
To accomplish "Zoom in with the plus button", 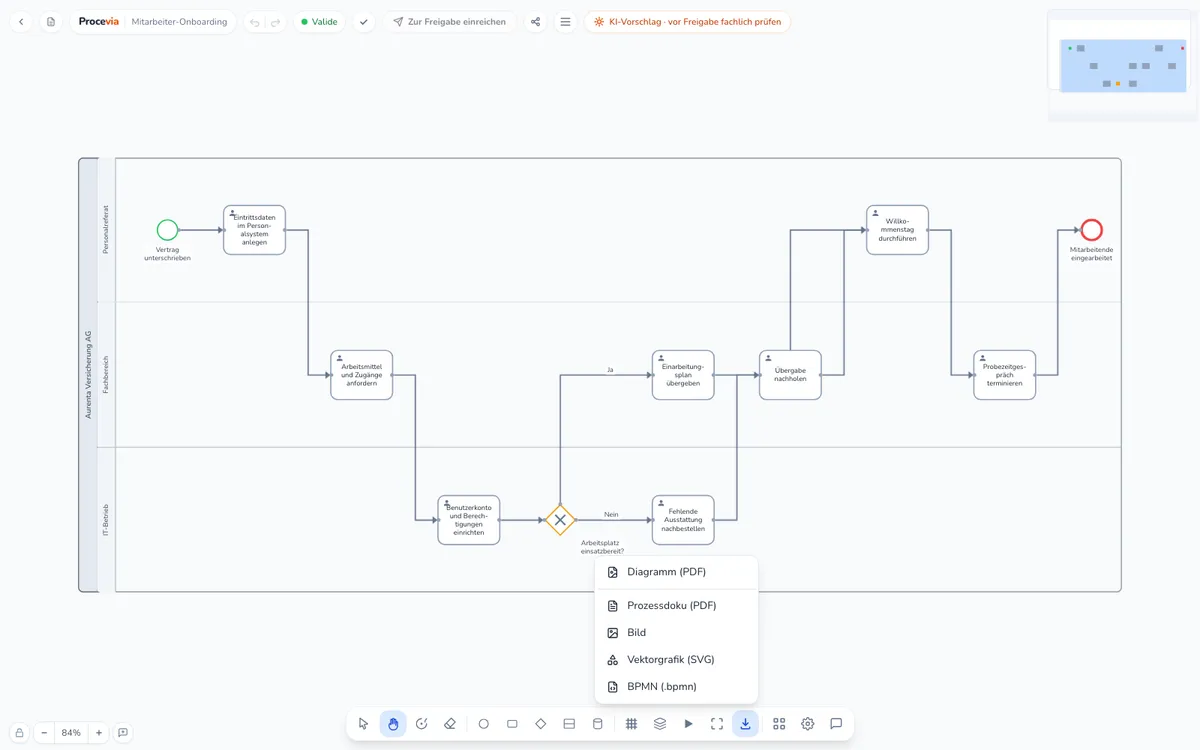I will (99, 733).
